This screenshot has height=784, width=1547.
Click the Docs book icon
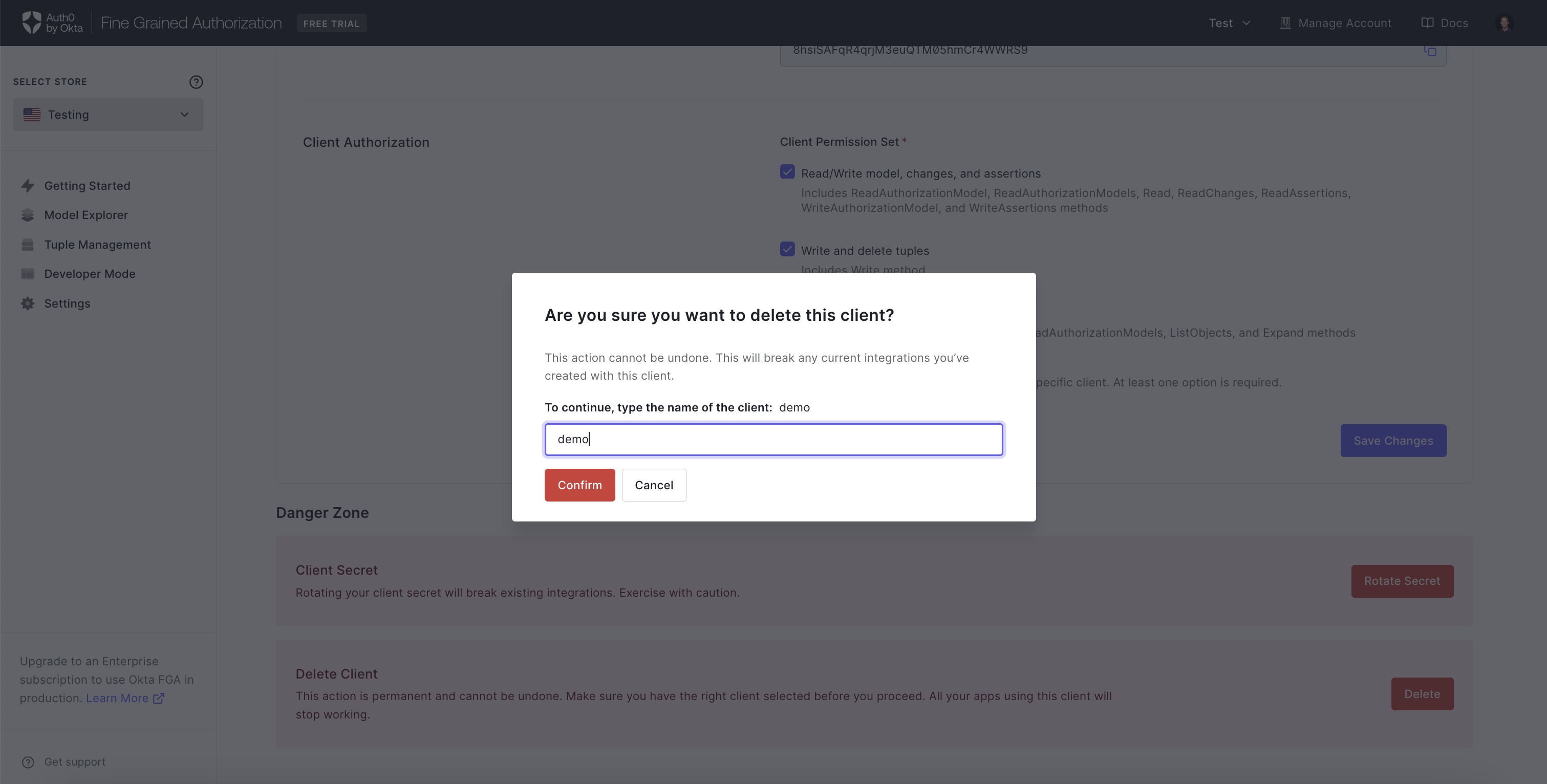pos(1428,23)
